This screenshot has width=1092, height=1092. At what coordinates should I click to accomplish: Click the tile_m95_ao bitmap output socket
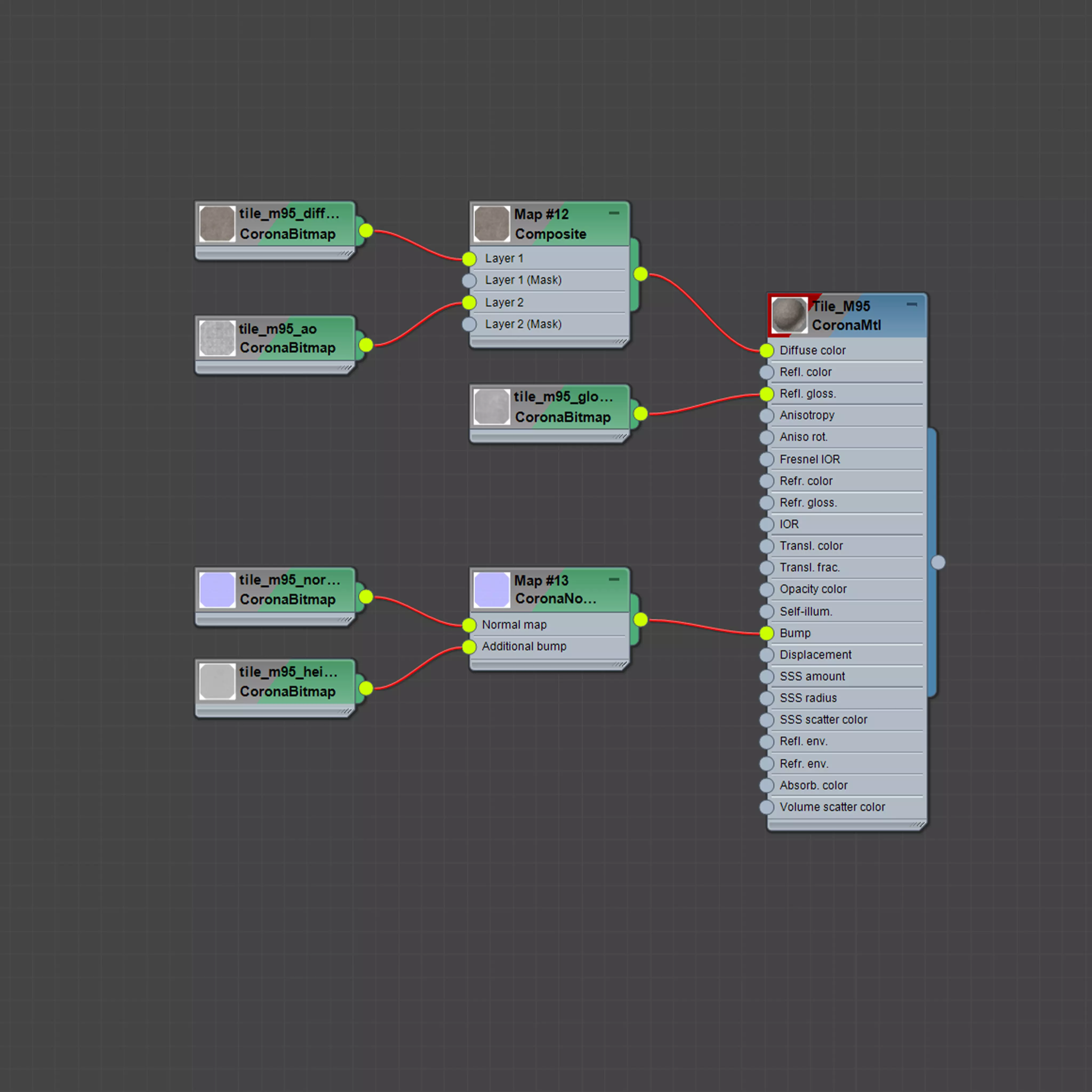click(366, 345)
